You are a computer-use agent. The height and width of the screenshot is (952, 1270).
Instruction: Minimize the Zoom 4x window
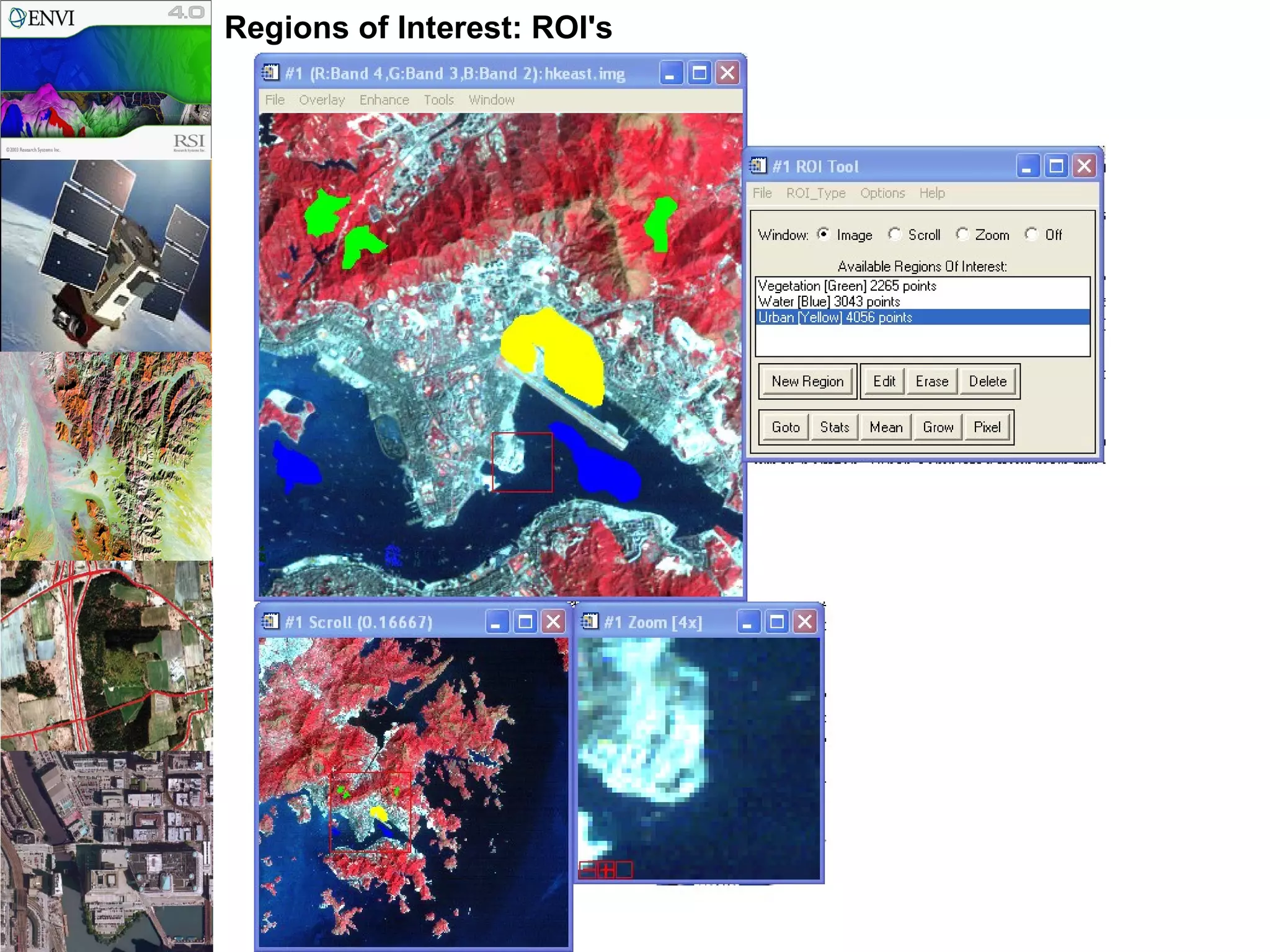[x=748, y=622]
